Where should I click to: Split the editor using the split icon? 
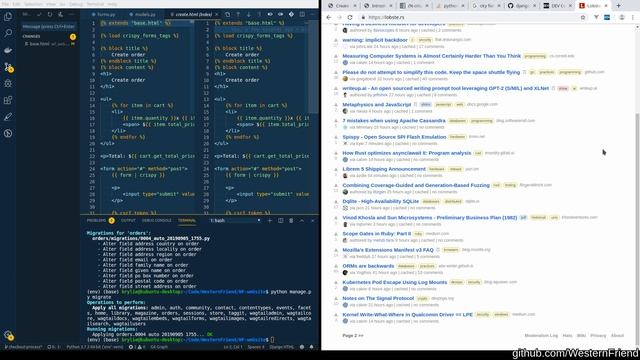[x=302, y=14]
